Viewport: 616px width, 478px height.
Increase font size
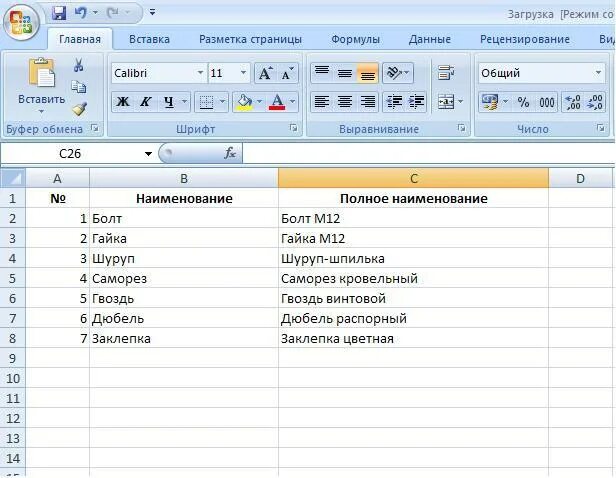point(266,73)
